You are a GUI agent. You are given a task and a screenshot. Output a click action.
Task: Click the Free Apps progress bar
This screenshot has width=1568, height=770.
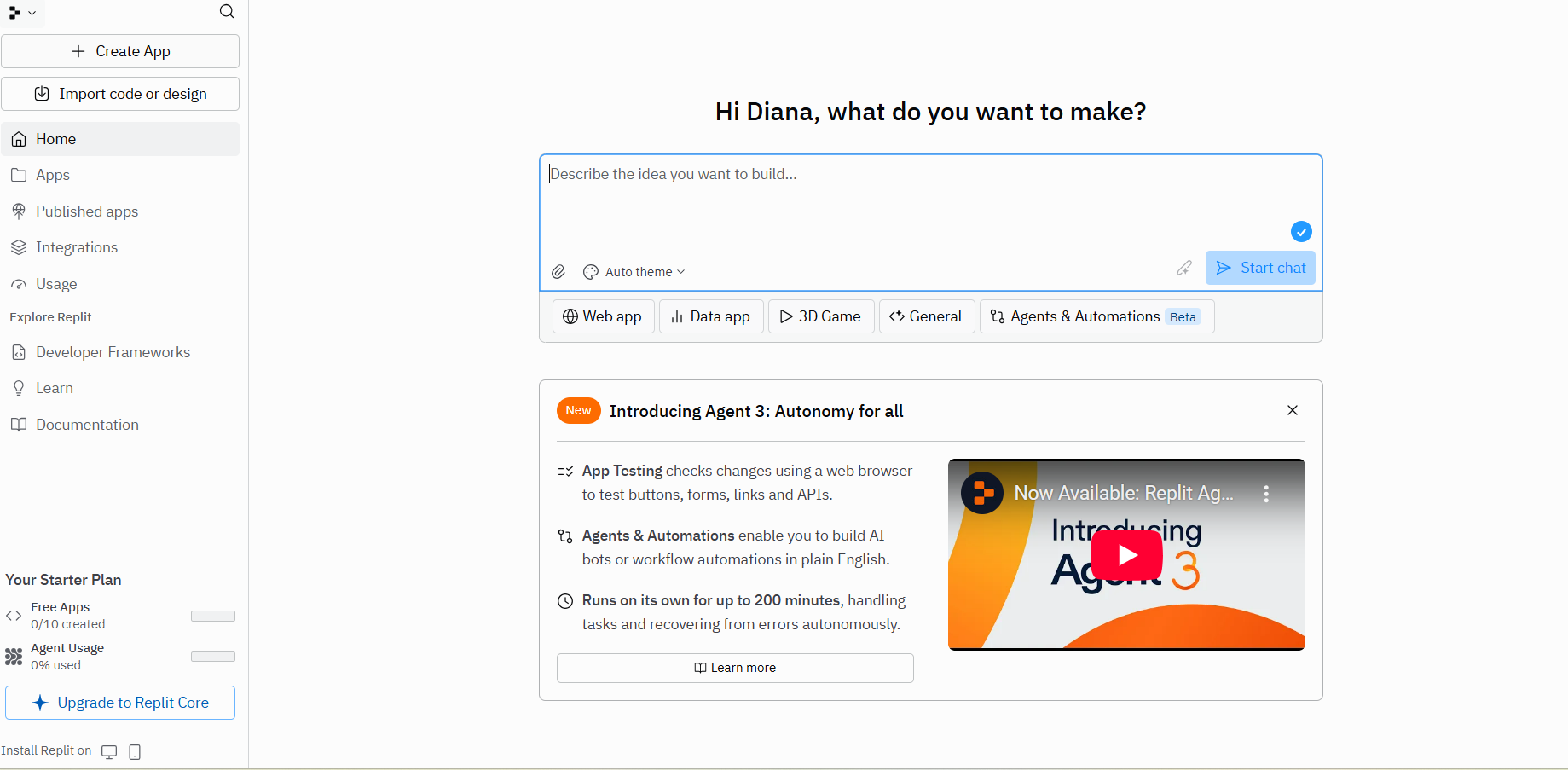[213, 616]
